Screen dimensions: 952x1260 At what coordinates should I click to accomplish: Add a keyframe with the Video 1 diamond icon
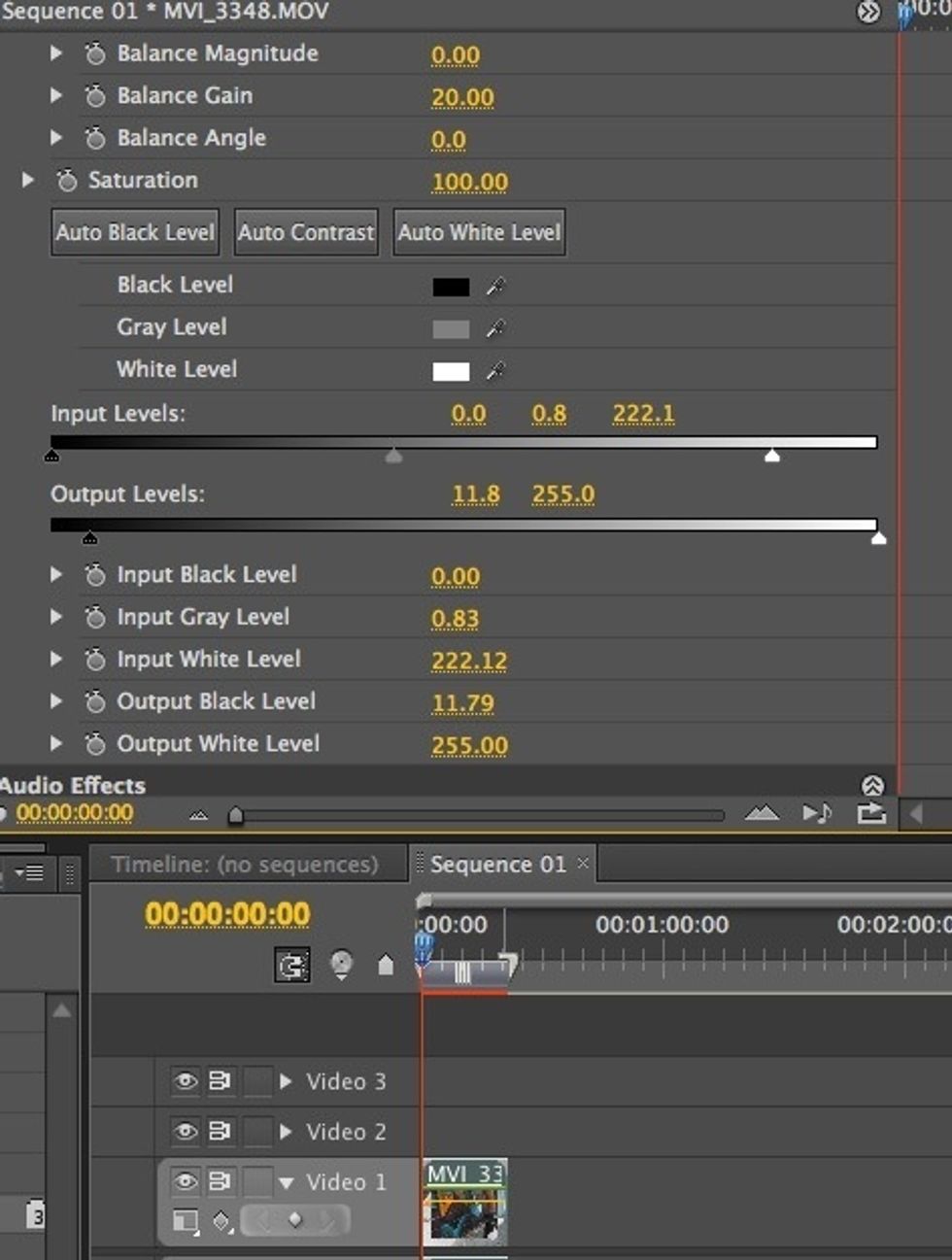[295, 1222]
